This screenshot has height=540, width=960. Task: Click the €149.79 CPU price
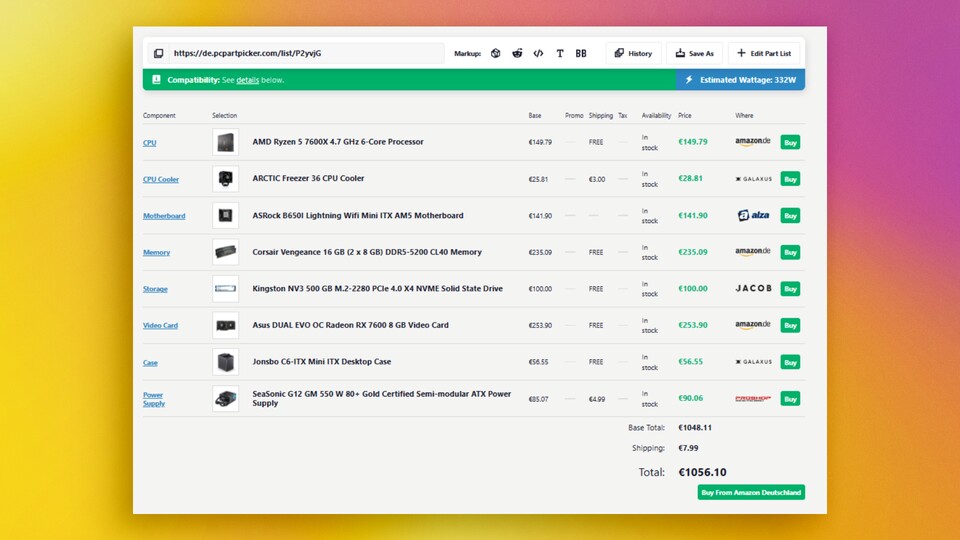tap(692, 141)
